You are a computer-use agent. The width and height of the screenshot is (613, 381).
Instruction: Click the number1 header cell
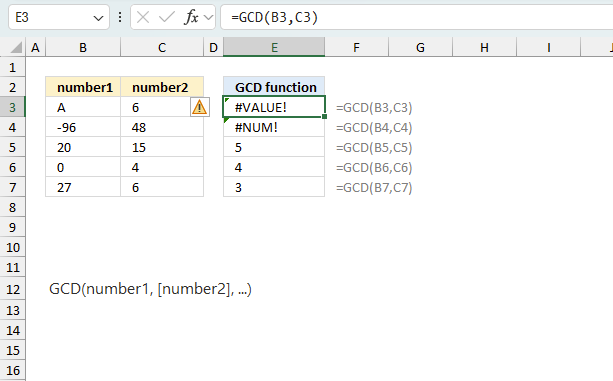coord(83,87)
